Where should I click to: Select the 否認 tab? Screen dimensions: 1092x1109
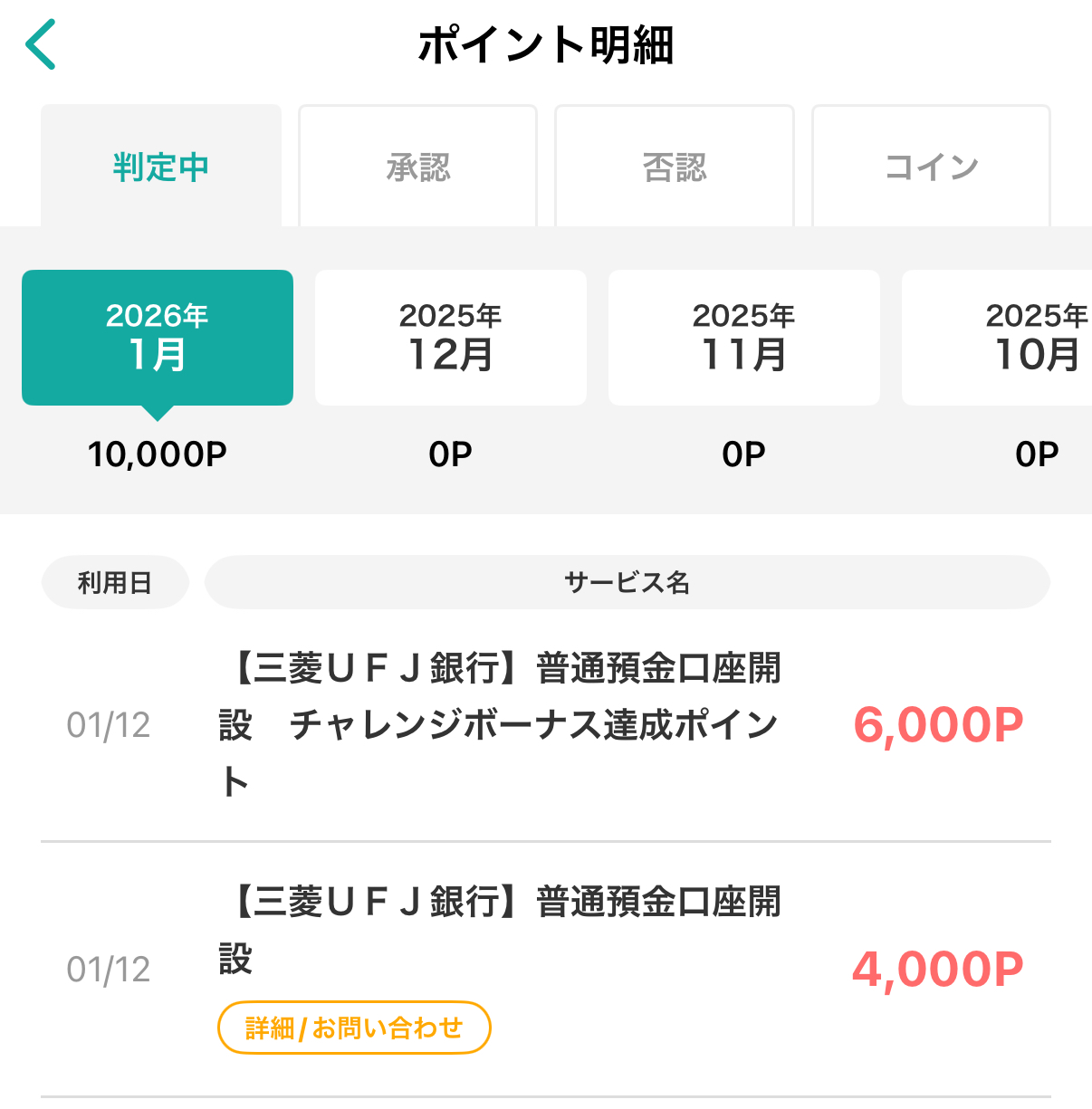674,167
